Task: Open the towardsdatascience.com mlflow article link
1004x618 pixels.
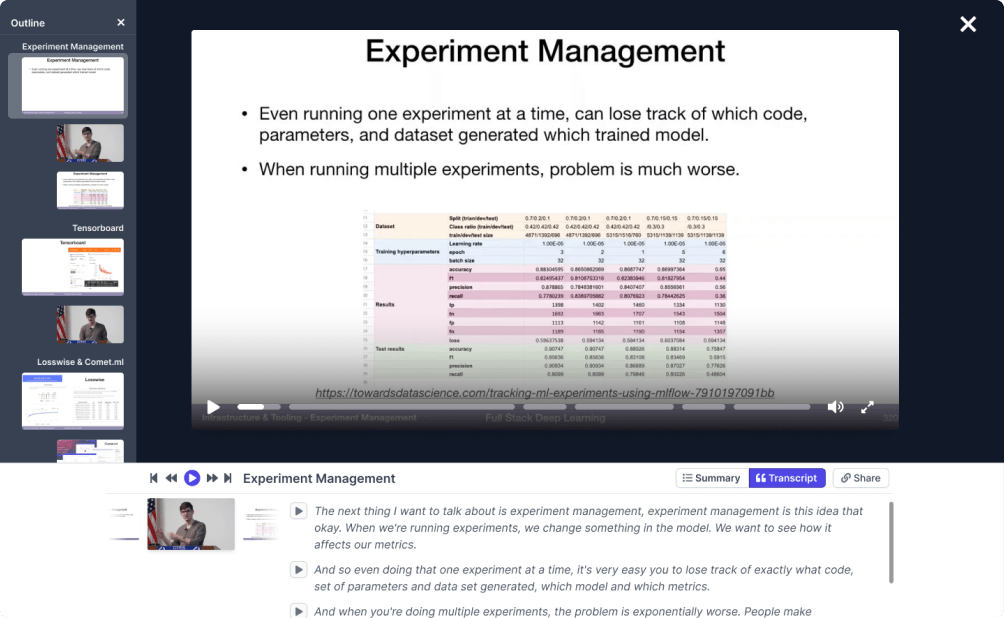Action: [x=544, y=393]
